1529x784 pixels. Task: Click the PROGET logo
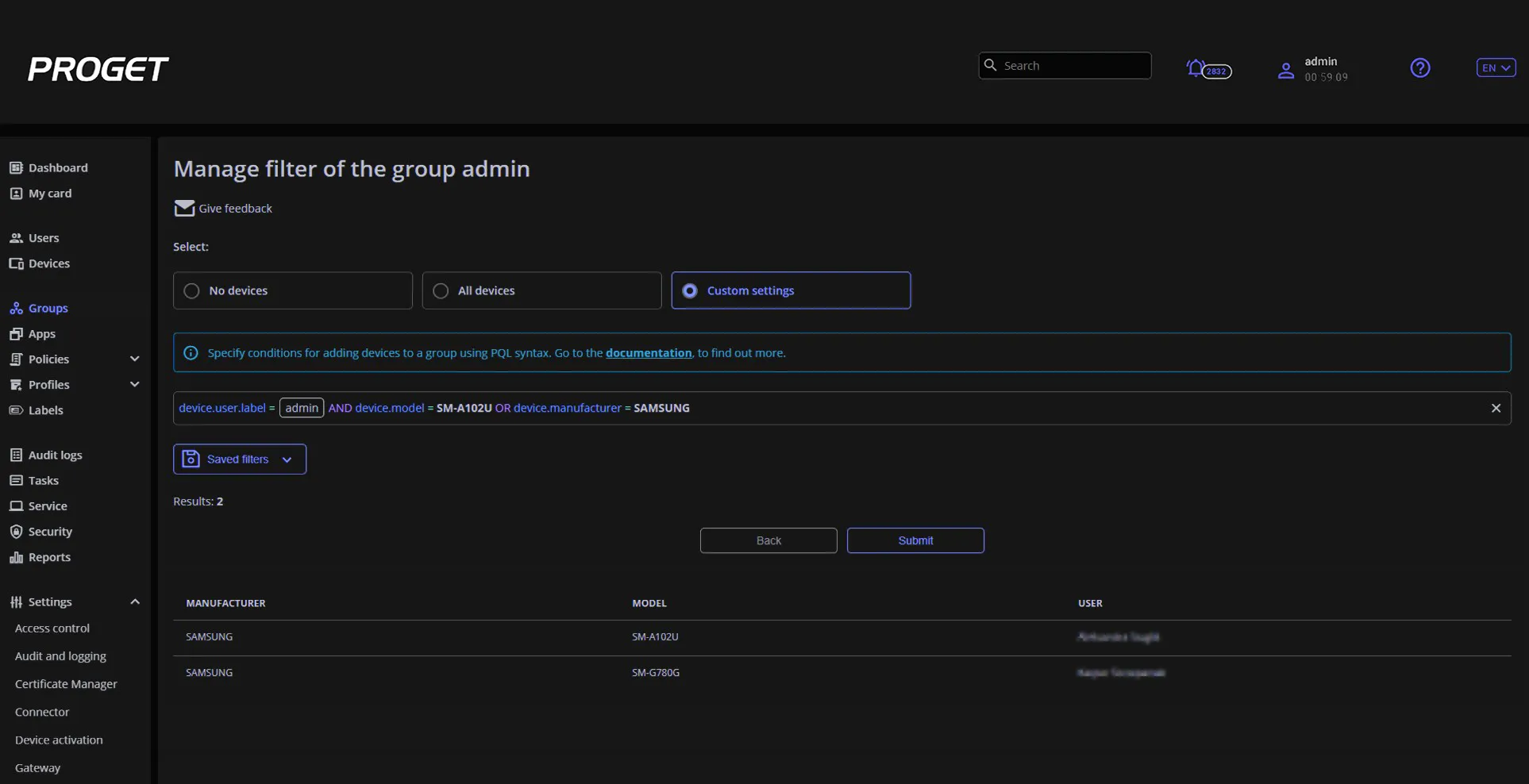point(98,69)
